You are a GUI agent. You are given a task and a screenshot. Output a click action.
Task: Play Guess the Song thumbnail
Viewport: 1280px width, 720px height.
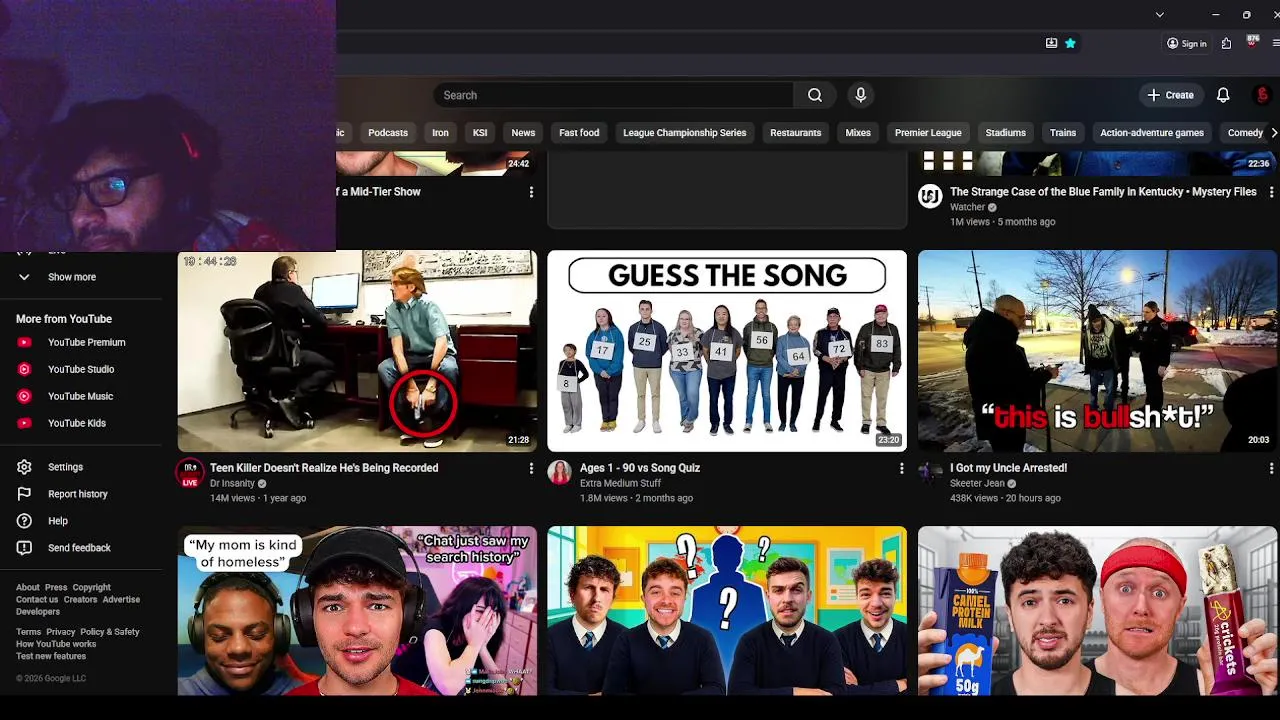point(727,351)
